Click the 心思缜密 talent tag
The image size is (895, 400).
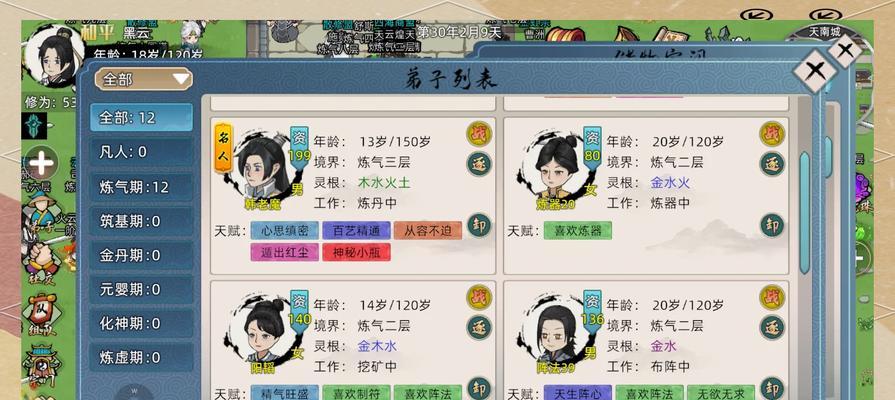click(x=285, y=231)
